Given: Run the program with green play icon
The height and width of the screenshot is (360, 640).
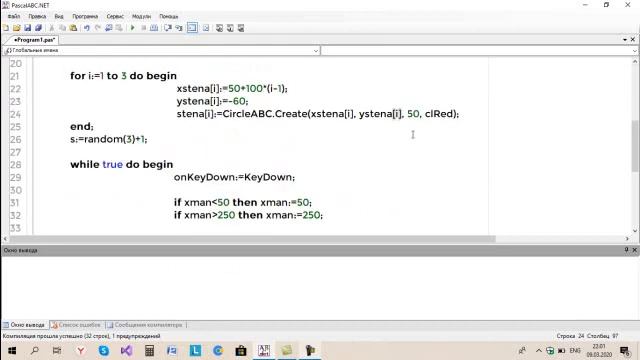Looking at the screenshot, I should [132, 28].
